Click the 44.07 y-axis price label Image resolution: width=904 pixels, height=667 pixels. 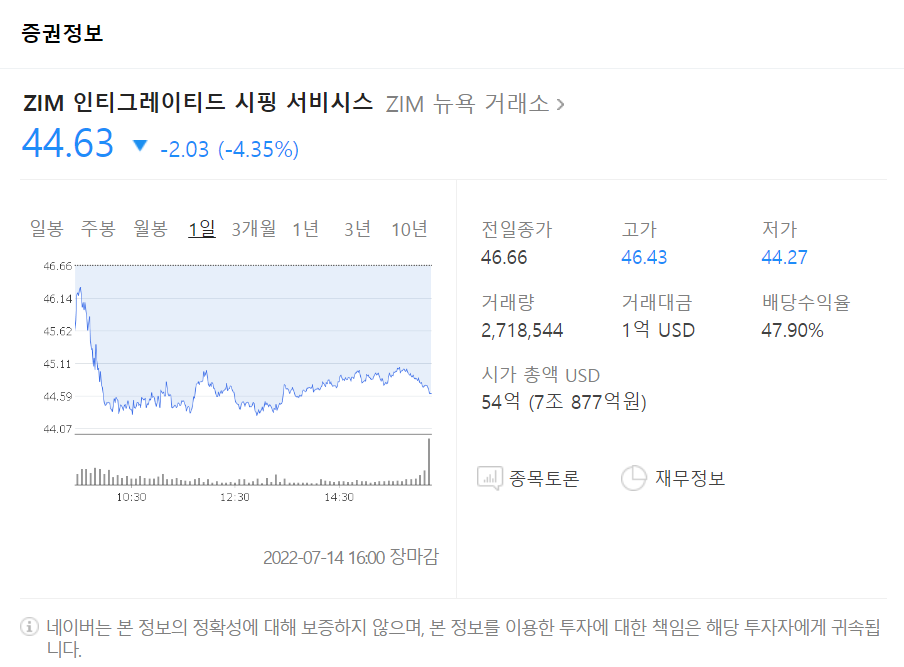58,429
